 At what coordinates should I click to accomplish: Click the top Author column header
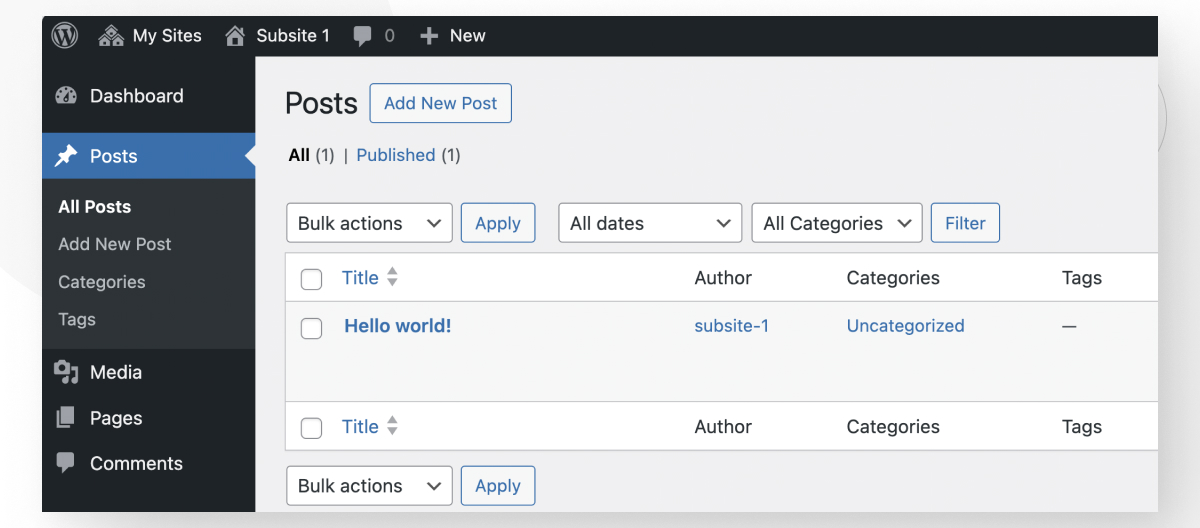[x=723, y=278]
